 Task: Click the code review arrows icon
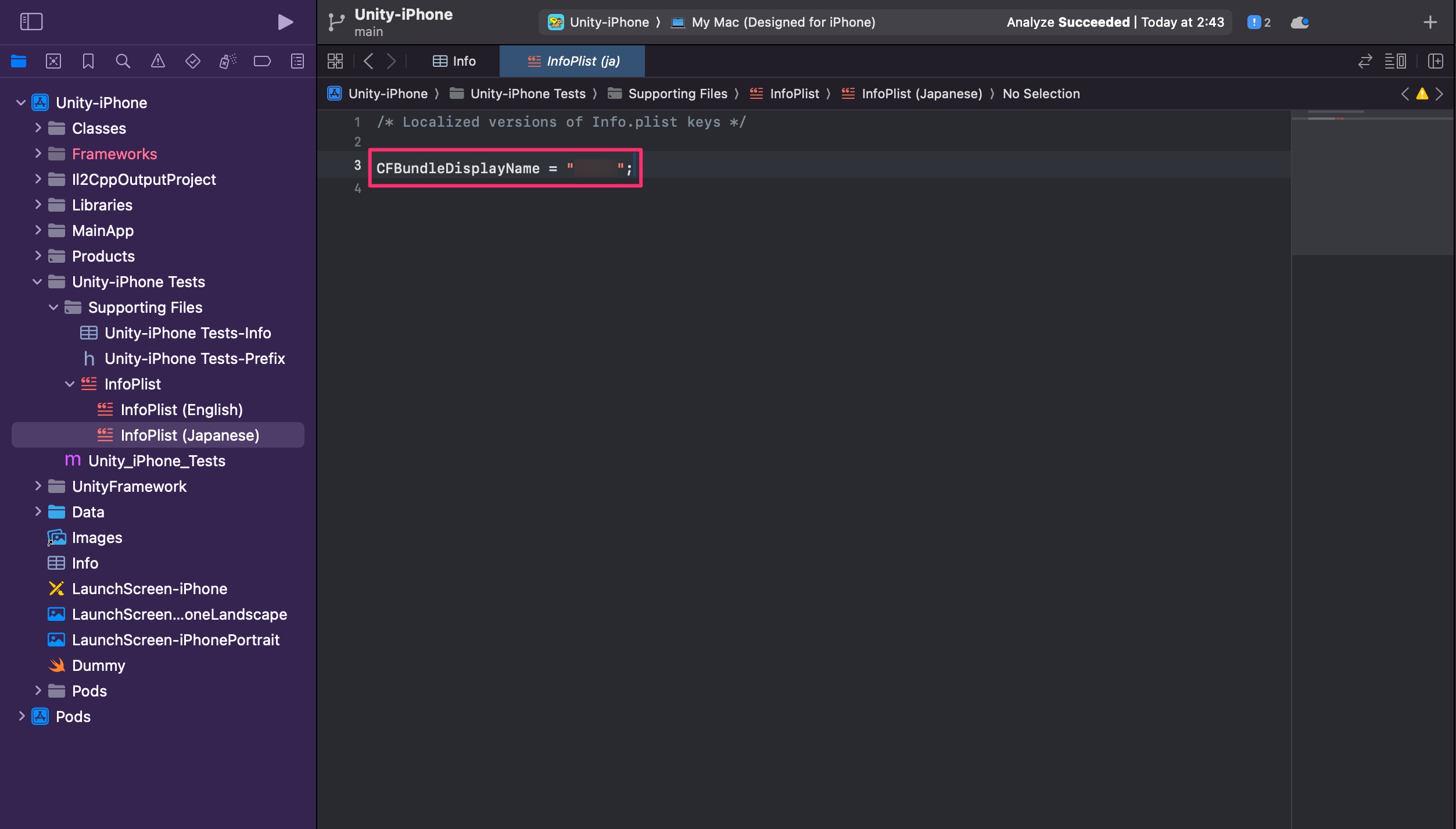tap(1365, 61)
